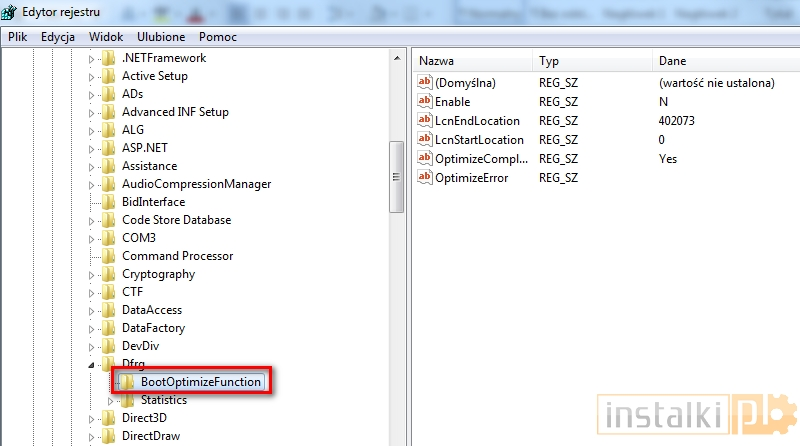Expand the COM3 key
800x446 pixels.
(x=91, y=239)
